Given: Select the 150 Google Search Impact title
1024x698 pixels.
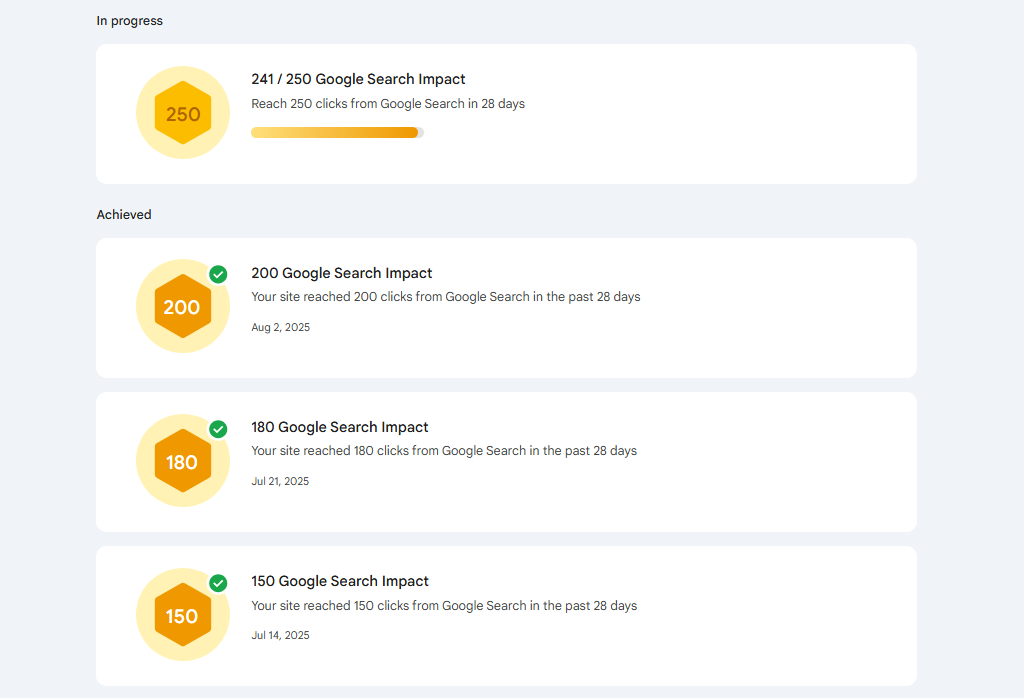Looking at the screenshot, I should point(339,581).
